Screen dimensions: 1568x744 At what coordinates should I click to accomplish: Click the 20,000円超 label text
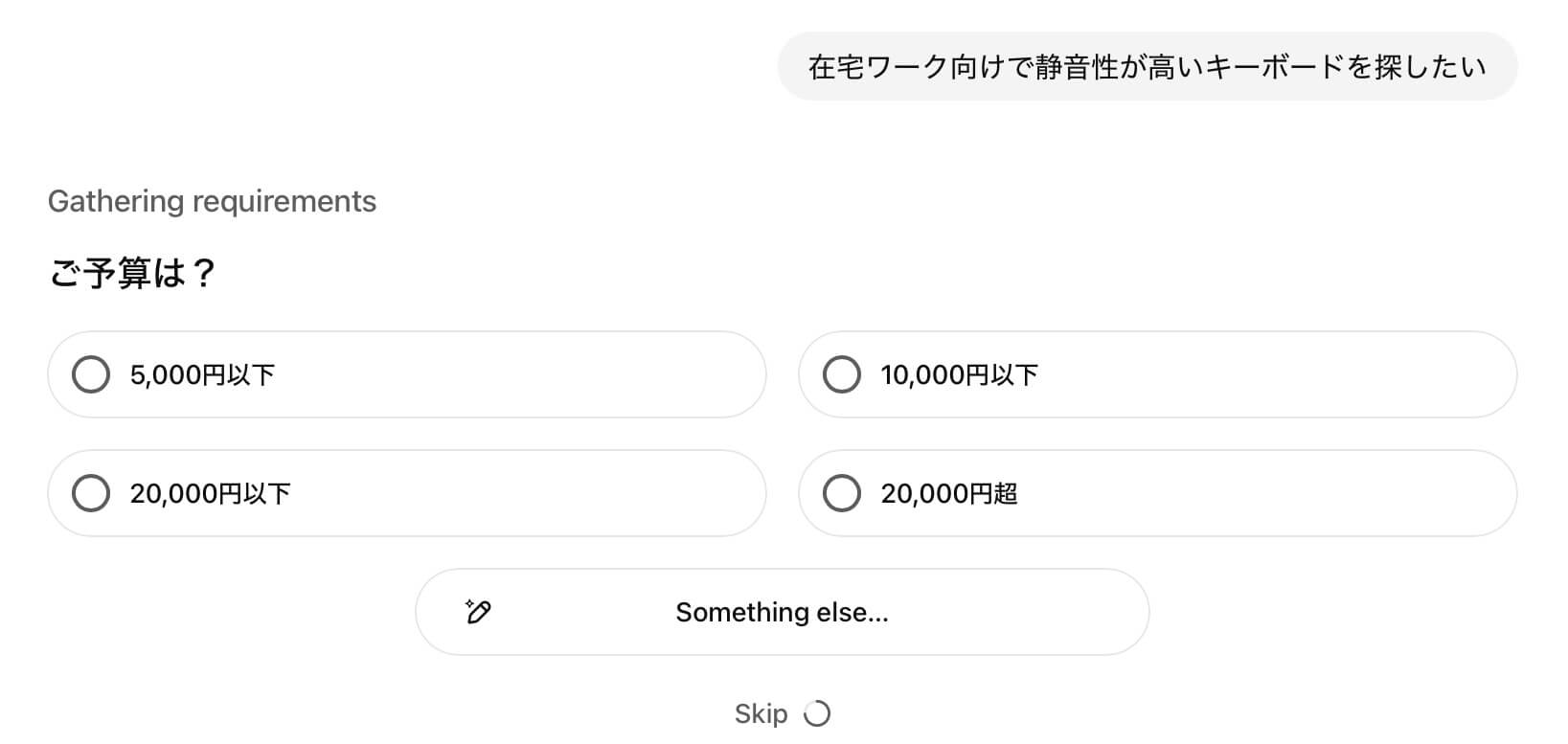(x=948, y=493)
